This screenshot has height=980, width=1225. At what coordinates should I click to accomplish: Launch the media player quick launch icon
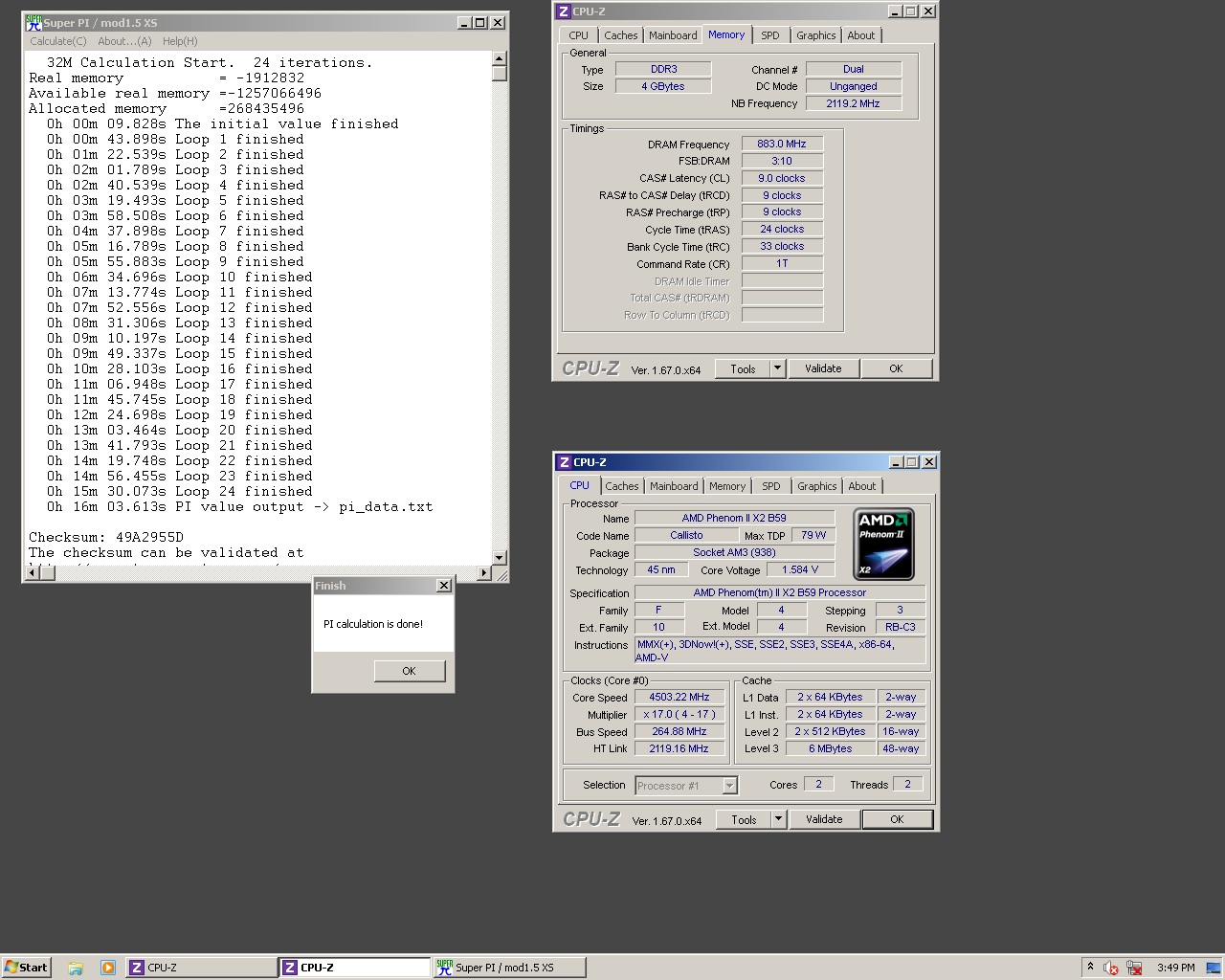coord(108,968)
